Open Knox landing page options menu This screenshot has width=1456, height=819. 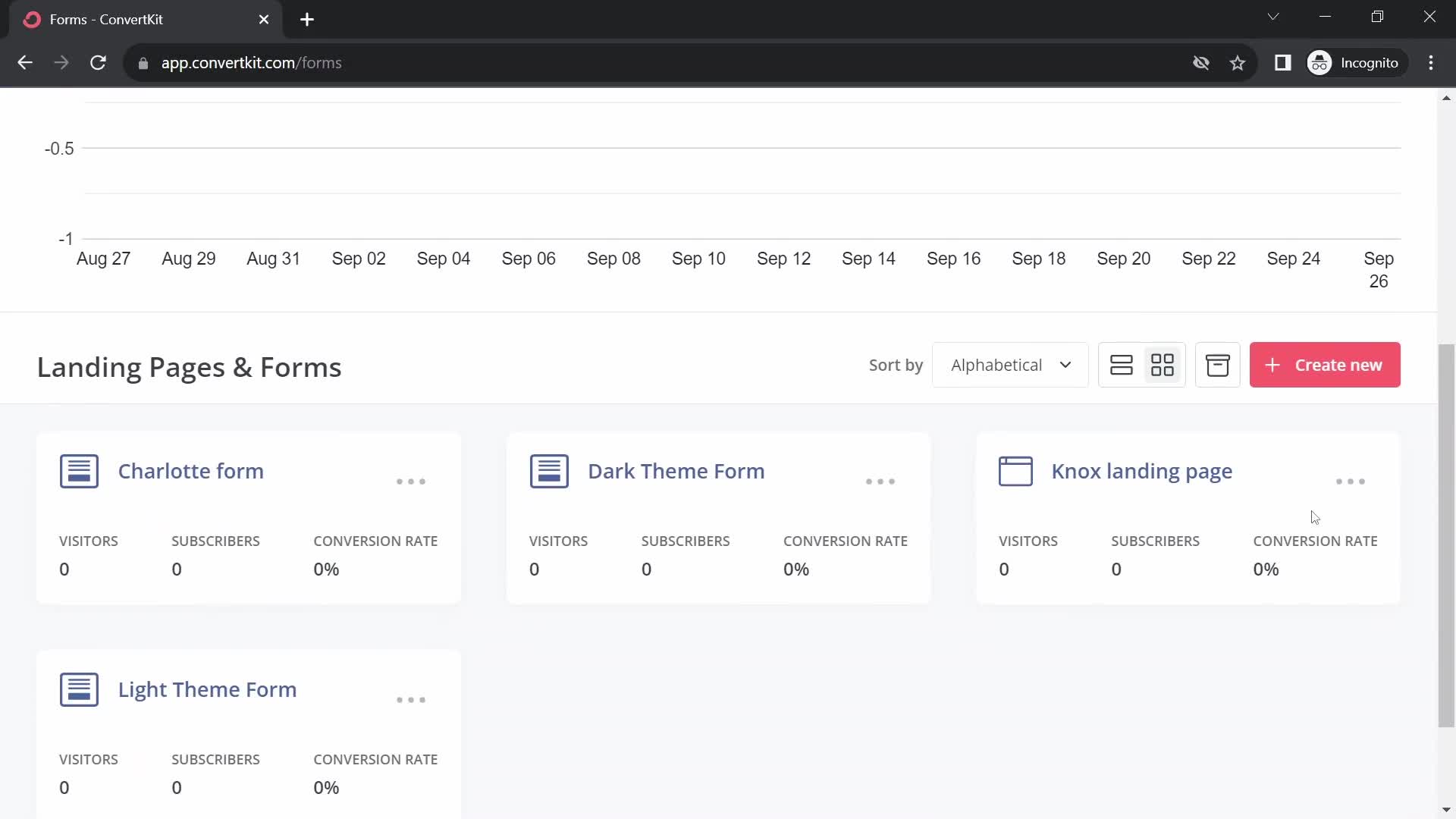[x=1351, y=481]
